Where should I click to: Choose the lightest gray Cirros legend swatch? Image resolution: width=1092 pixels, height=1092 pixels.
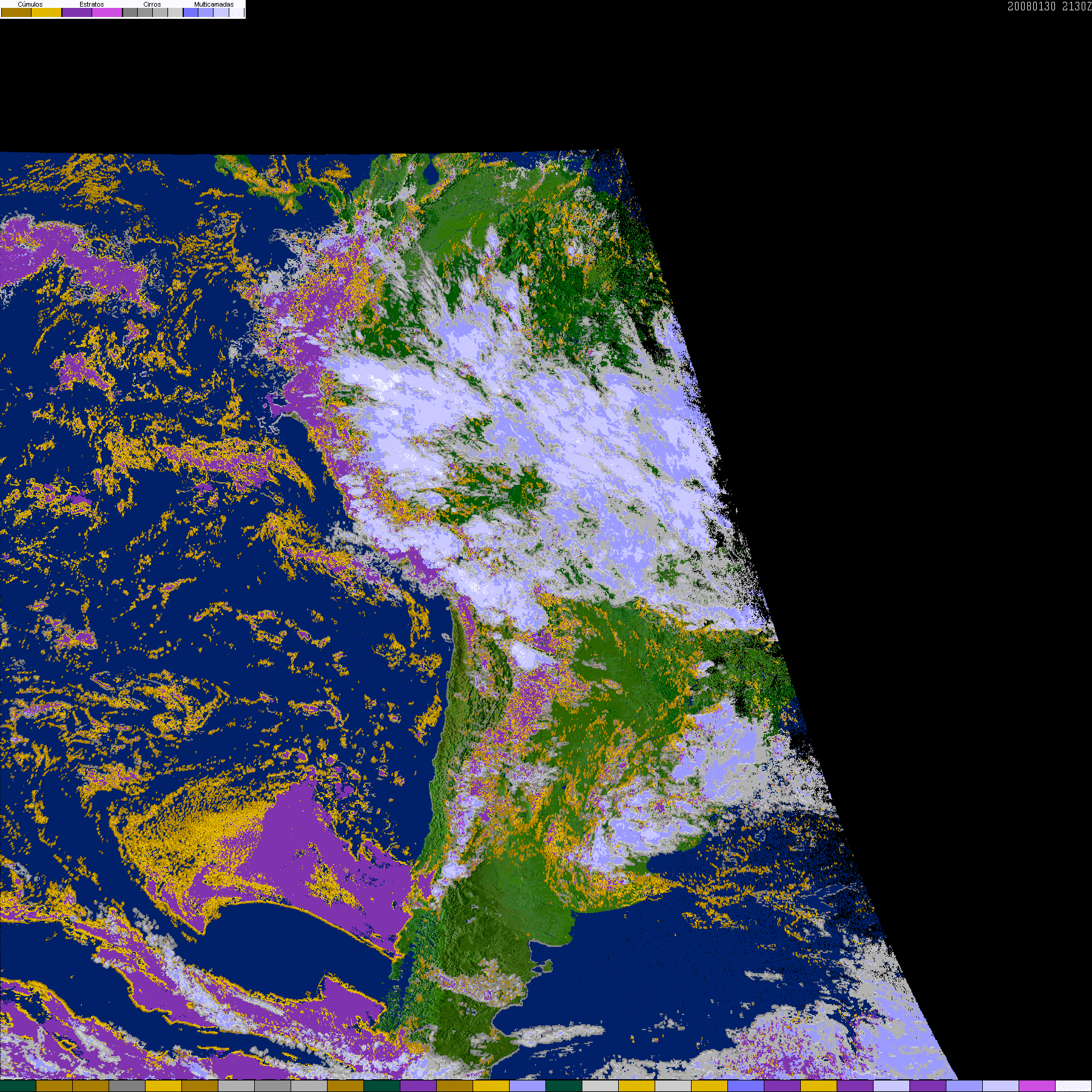175,13
